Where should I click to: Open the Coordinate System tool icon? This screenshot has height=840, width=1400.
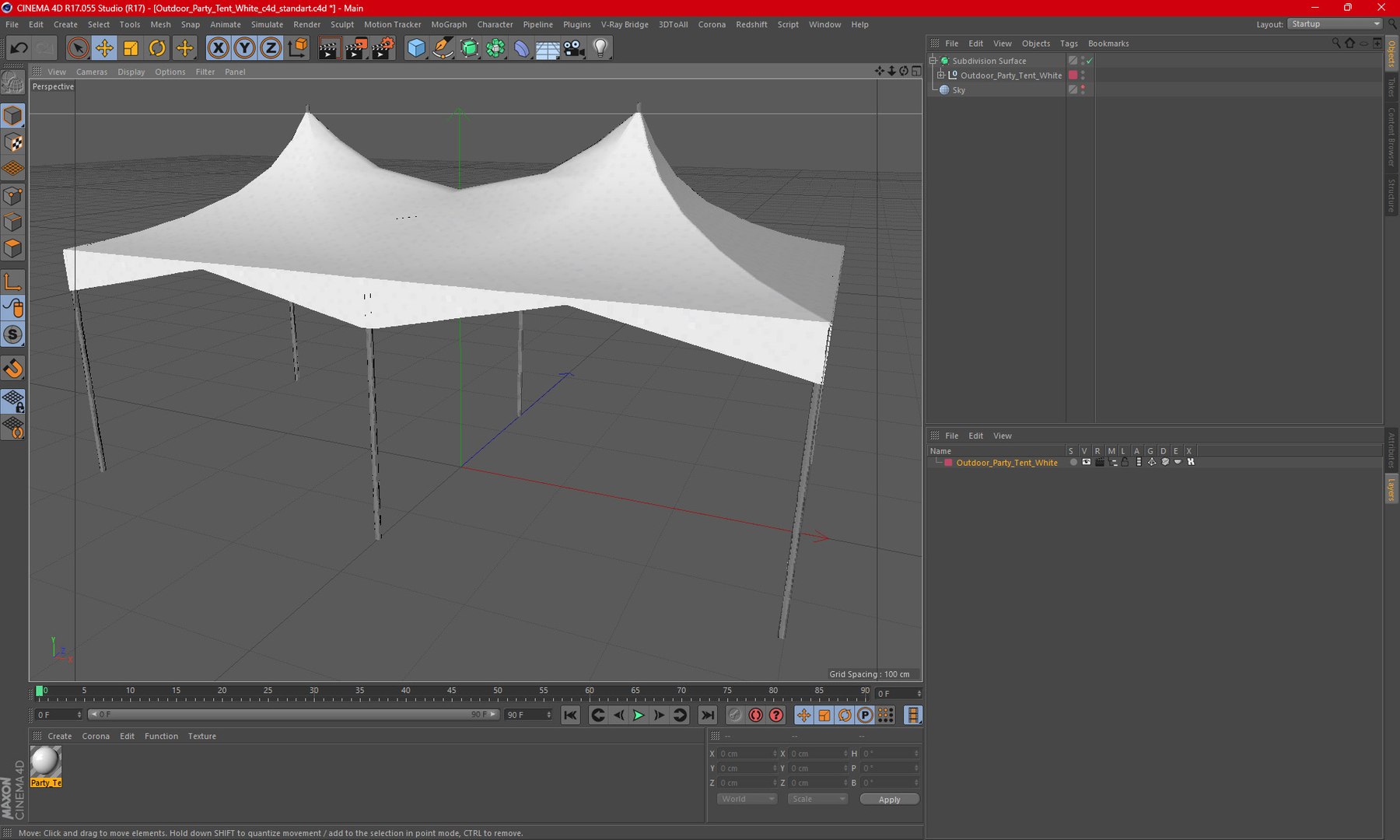point(297,48)
